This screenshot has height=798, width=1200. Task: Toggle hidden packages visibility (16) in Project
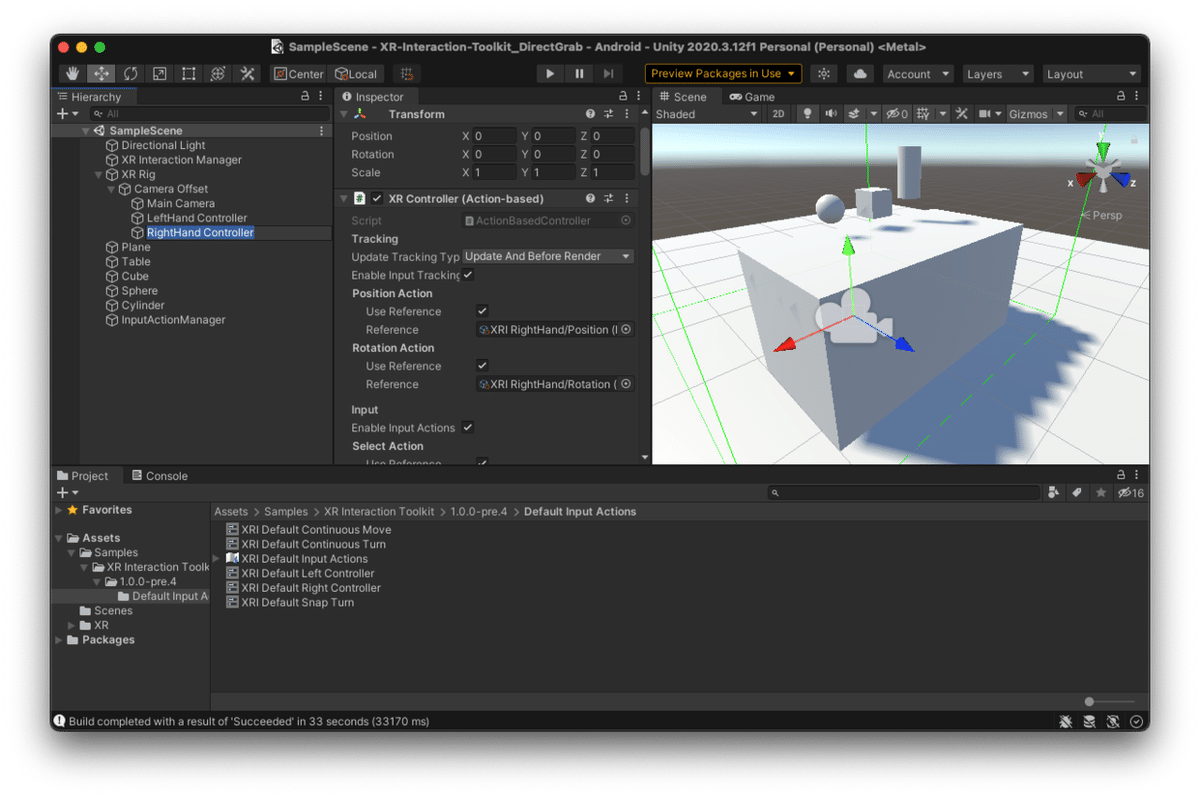pyautogui.click(x=1131, y=493)
